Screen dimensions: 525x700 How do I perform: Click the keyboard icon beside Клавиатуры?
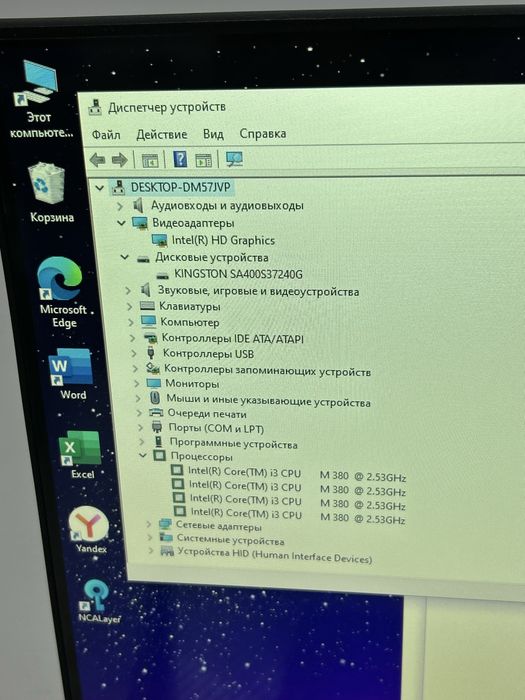coord(147,306)
